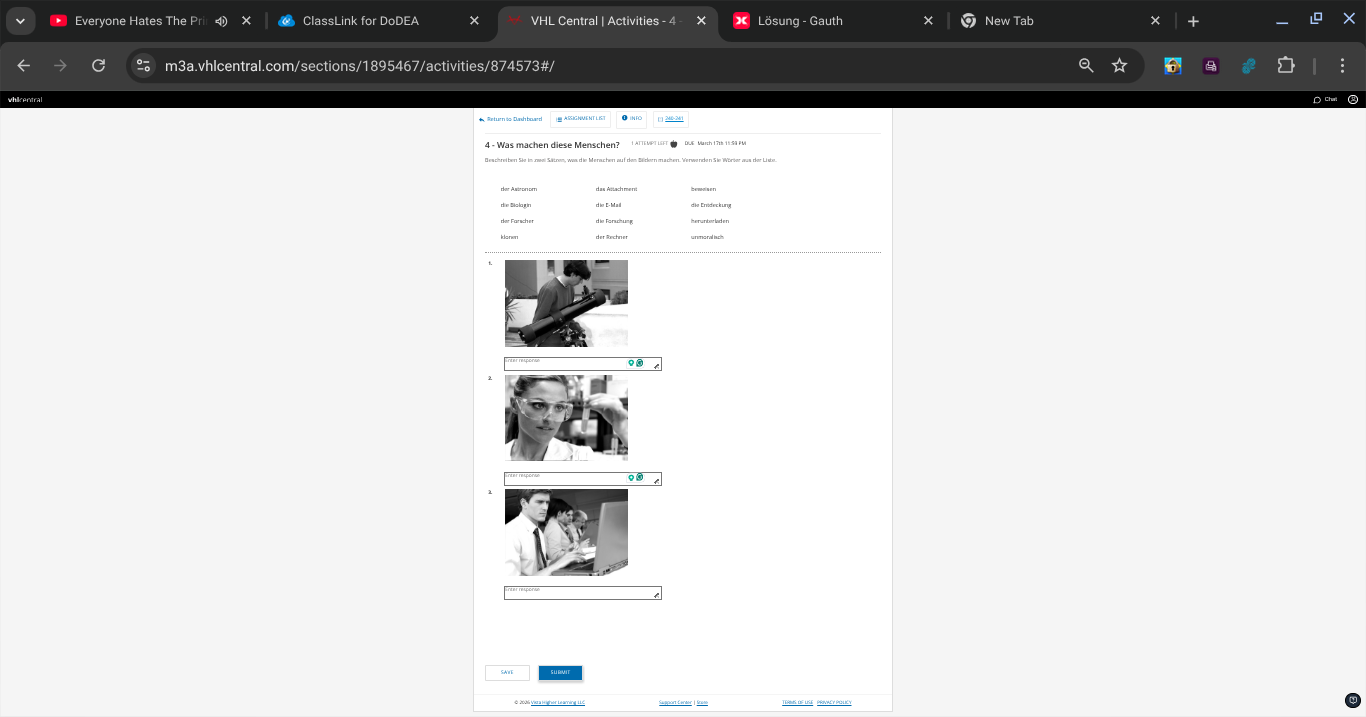Click the green circular icon in response 2
The image size is (1366, 717).
click(640, 477)
